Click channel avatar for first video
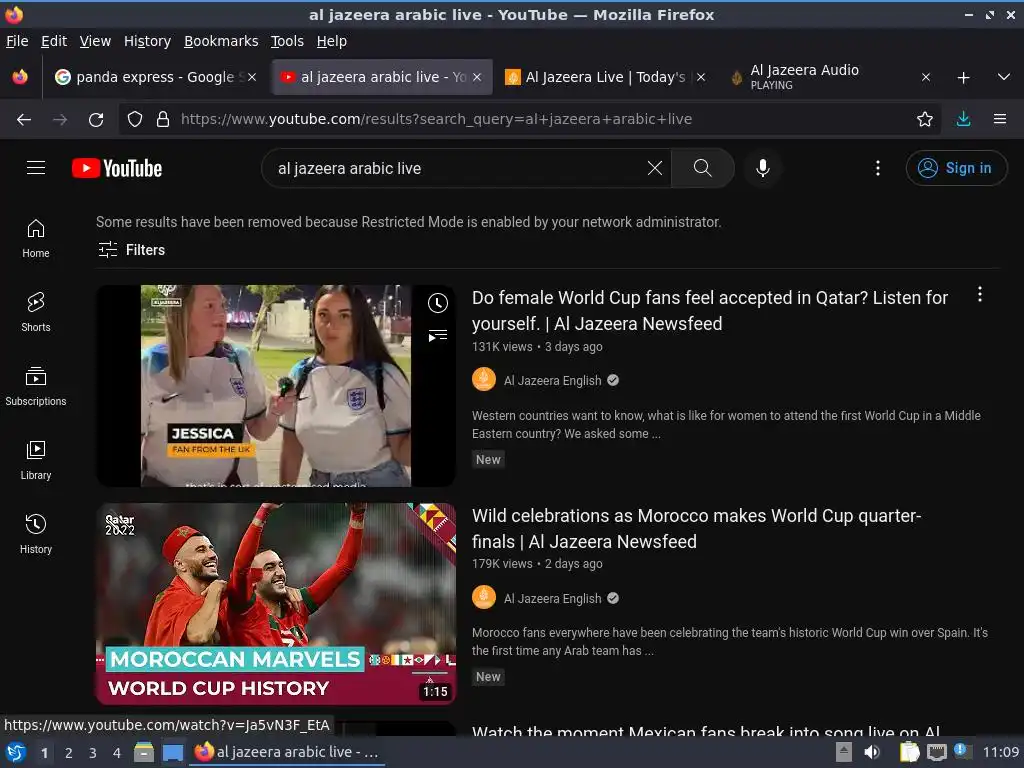1024x768 pixels. [x=484, y=379]
